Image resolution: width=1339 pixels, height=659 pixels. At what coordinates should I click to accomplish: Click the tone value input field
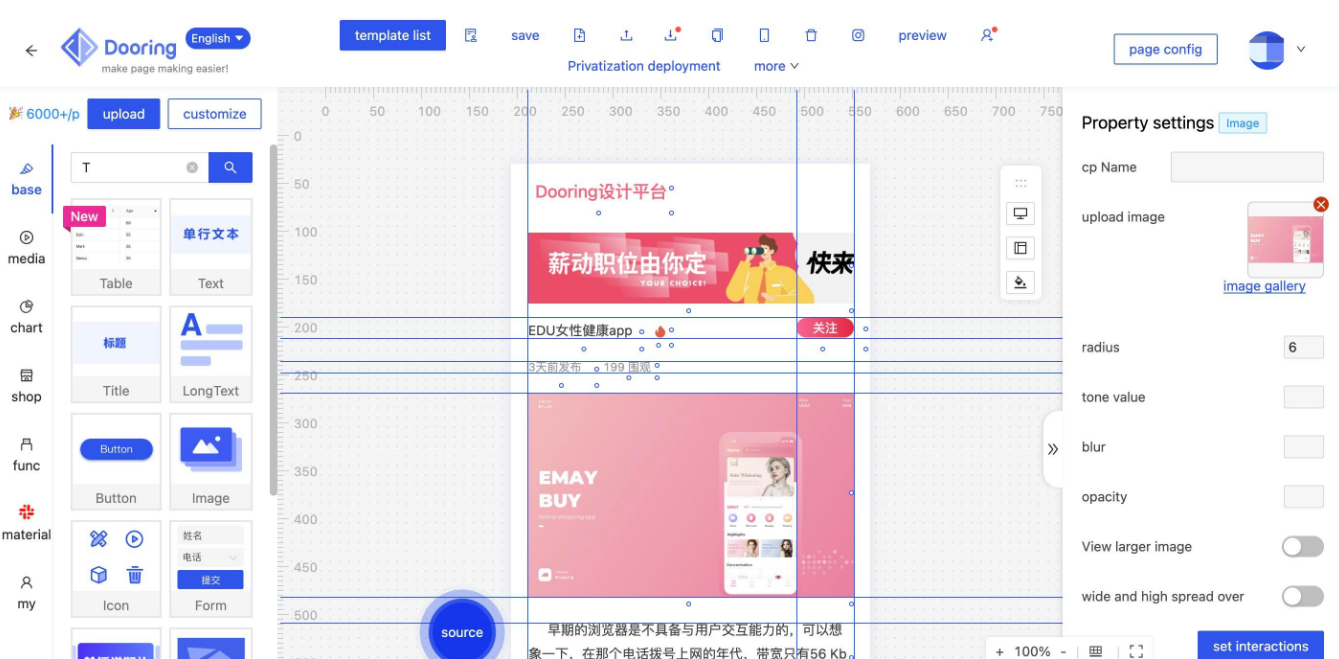[1303, 397]
